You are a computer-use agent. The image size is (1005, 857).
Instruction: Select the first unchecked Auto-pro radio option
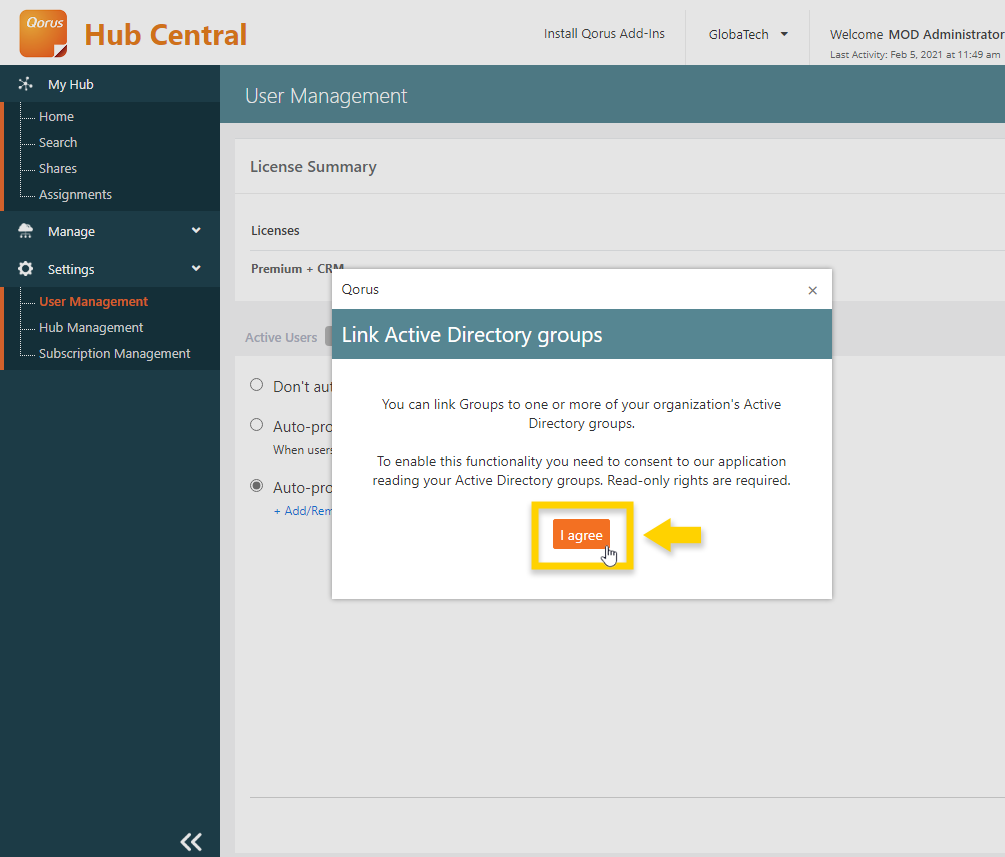pos(256,424)
